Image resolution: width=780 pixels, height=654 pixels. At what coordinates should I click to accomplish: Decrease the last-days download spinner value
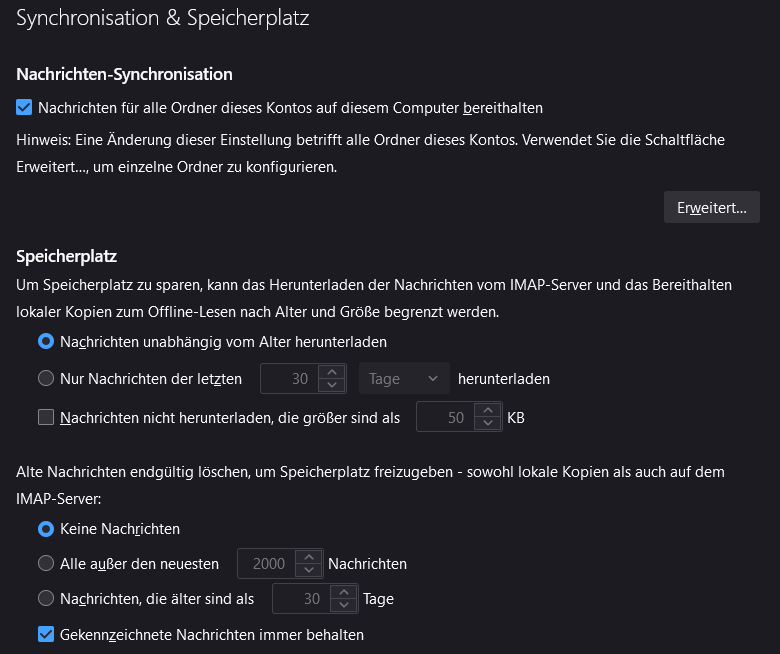331,386
